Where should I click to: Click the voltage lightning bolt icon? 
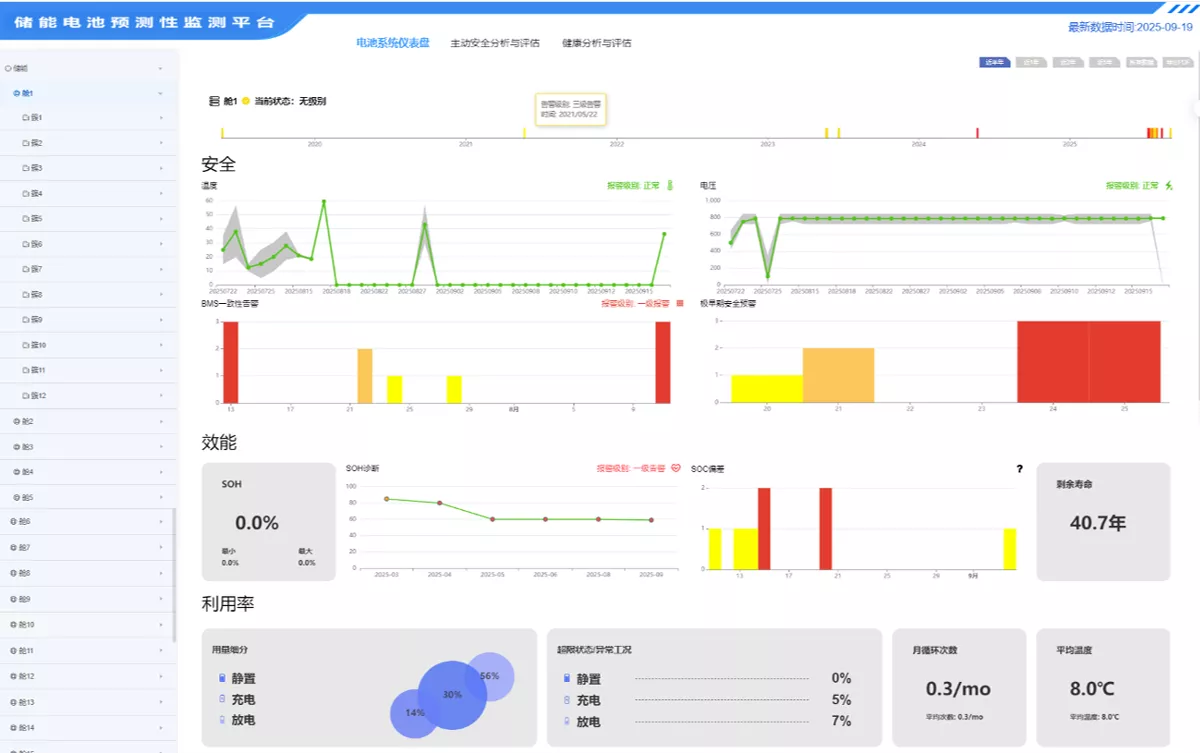click(1170, 185)
